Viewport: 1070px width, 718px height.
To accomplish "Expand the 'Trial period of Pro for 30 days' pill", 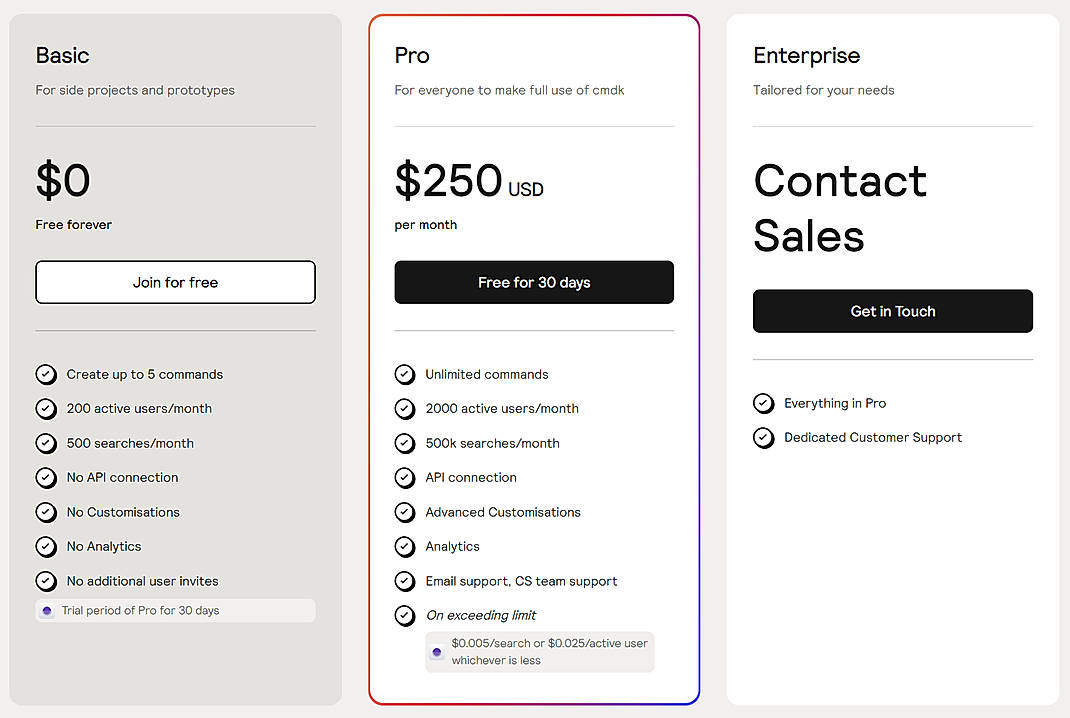I will (x=175, y=610).
